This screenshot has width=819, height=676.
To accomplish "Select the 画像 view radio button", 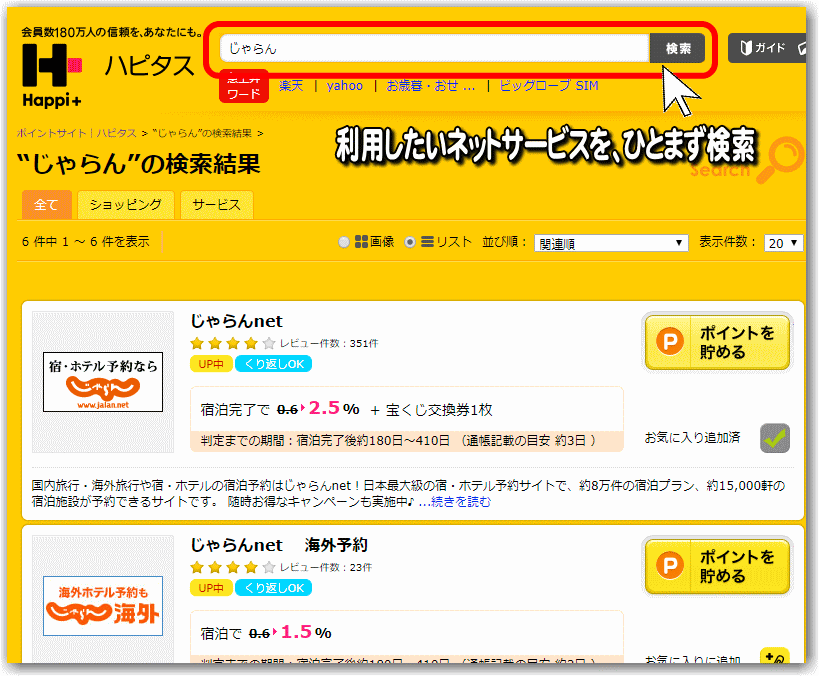I will click(344, 242).
